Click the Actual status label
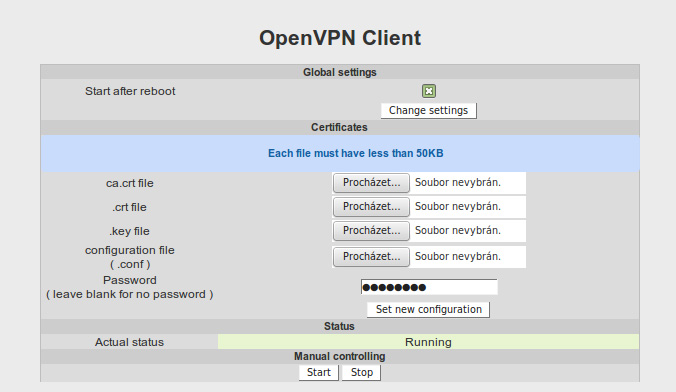The image size is (676, 392). (129, 342)
